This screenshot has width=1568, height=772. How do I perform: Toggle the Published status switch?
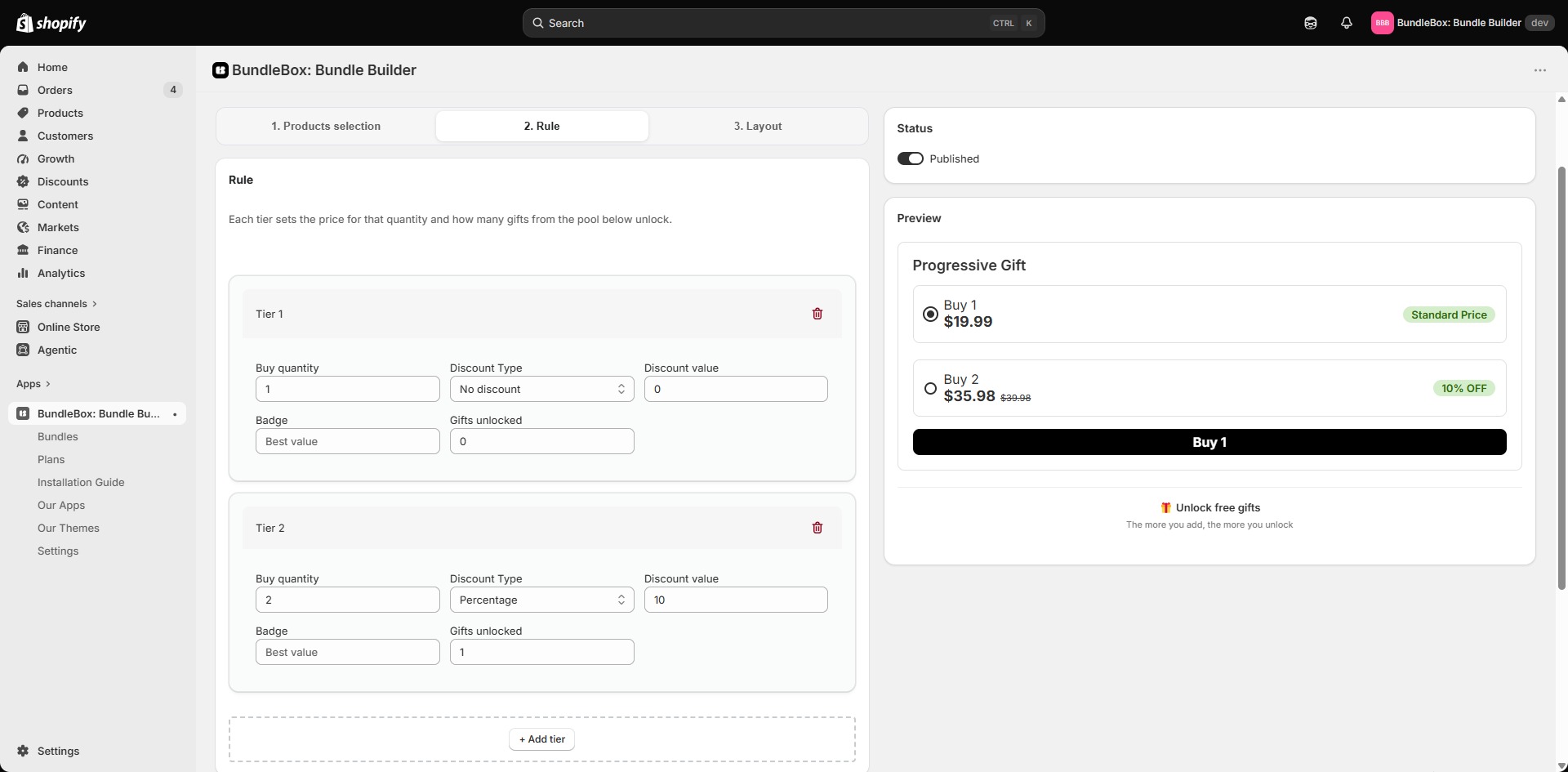click(910, 158)
